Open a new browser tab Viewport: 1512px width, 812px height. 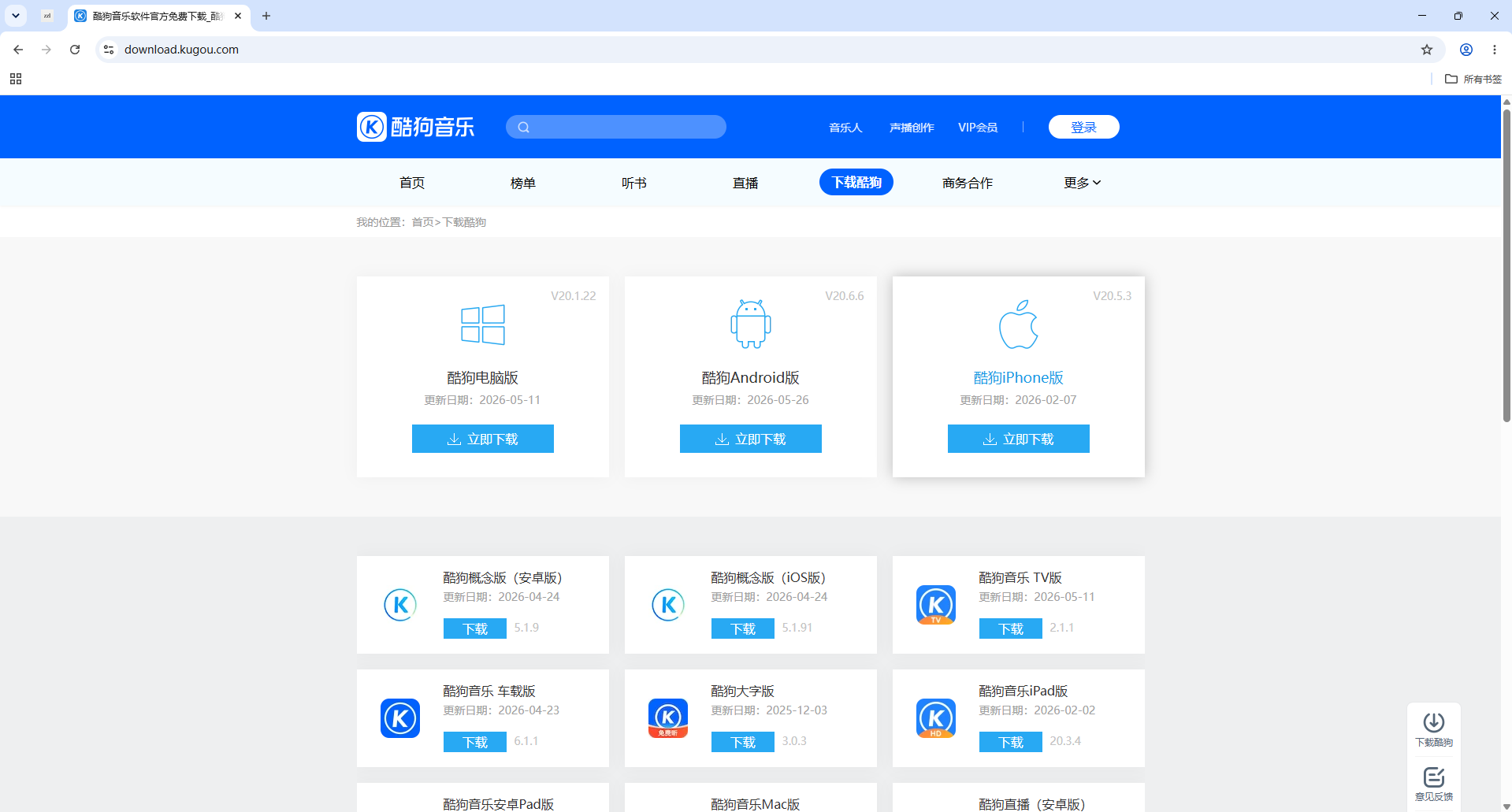pos(266,16)
